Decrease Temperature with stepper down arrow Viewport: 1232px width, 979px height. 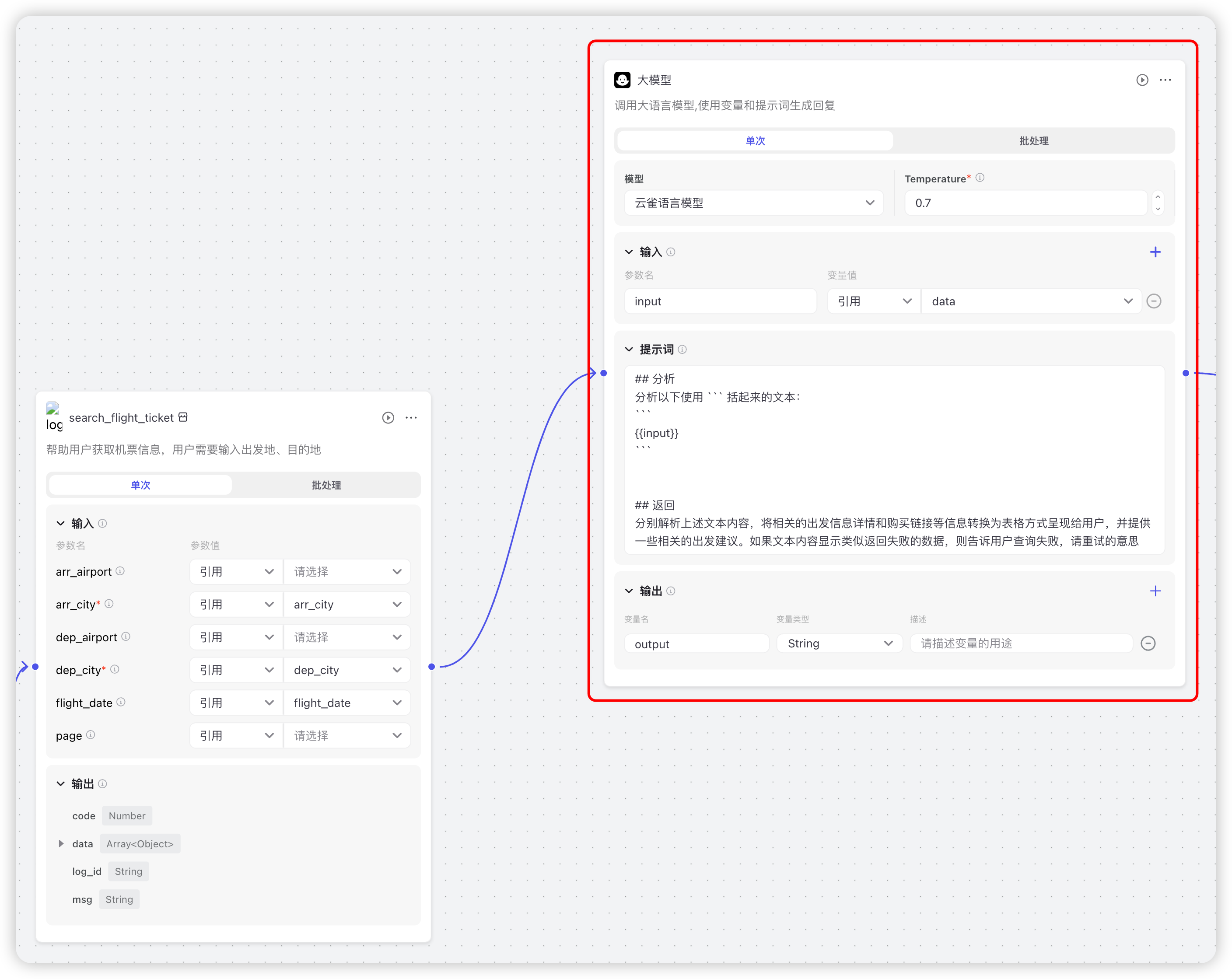(1158, 209)
